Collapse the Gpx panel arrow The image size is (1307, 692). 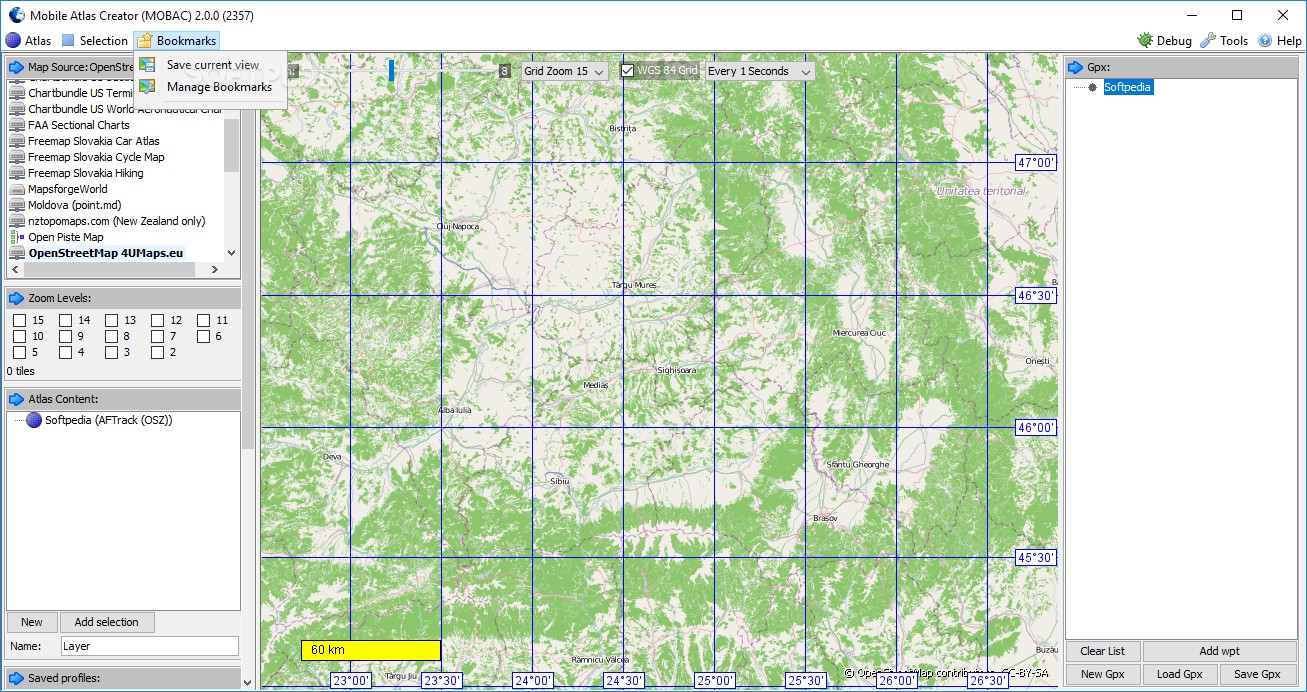1076,67
